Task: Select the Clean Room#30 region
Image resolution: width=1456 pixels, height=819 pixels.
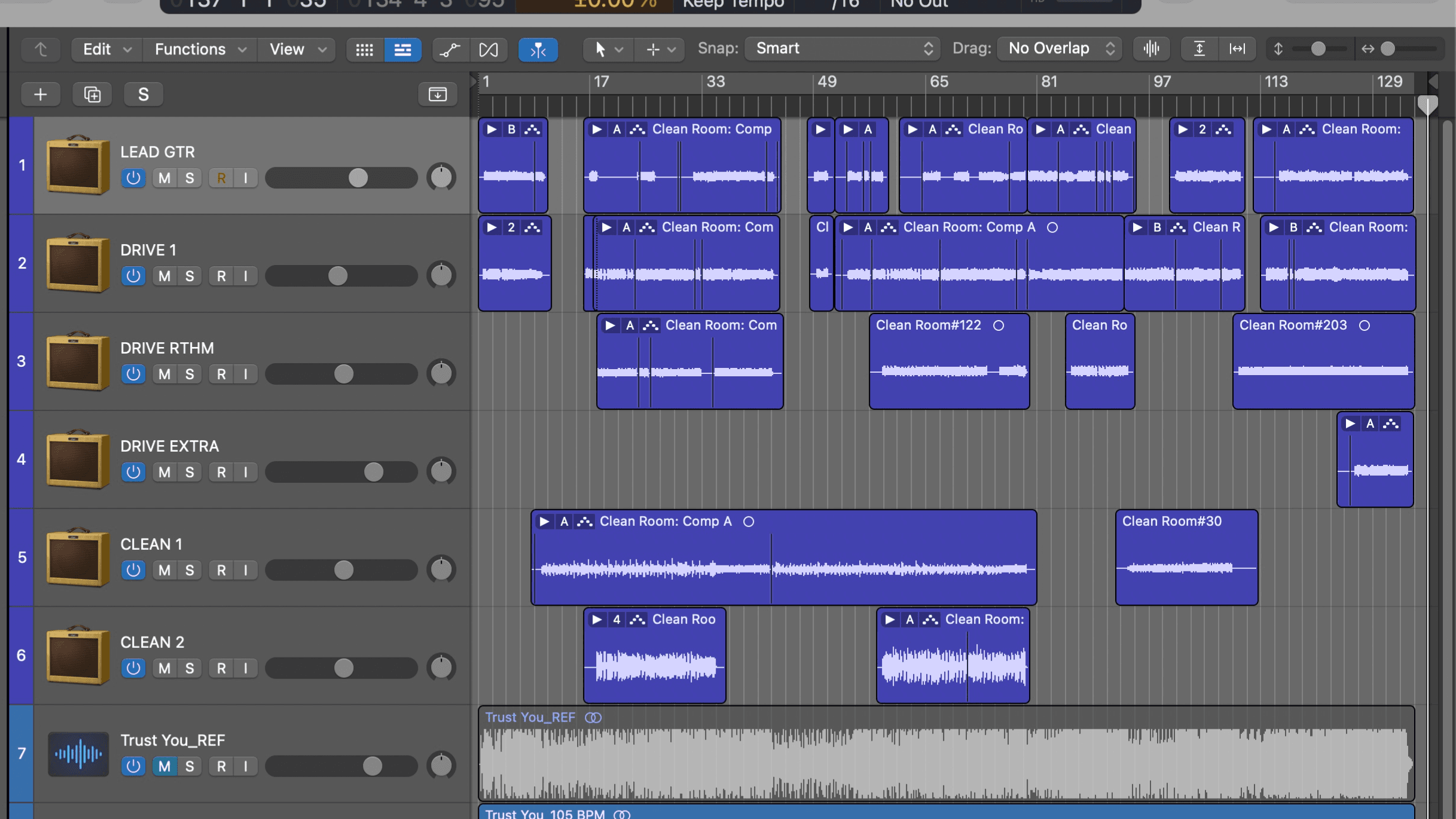Action: tap(1186, 557)
